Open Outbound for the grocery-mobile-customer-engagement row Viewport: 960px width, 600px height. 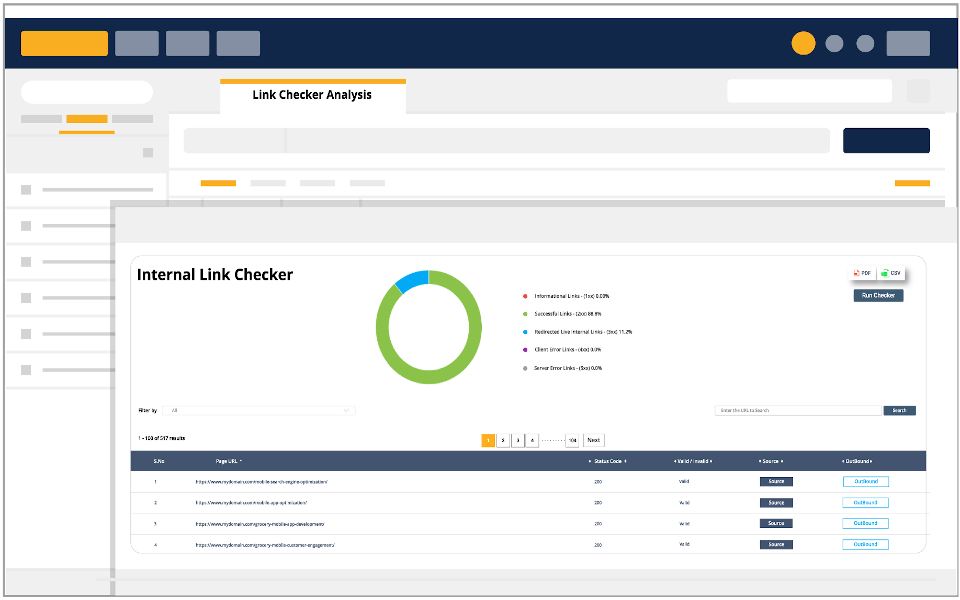pos(866,544)
